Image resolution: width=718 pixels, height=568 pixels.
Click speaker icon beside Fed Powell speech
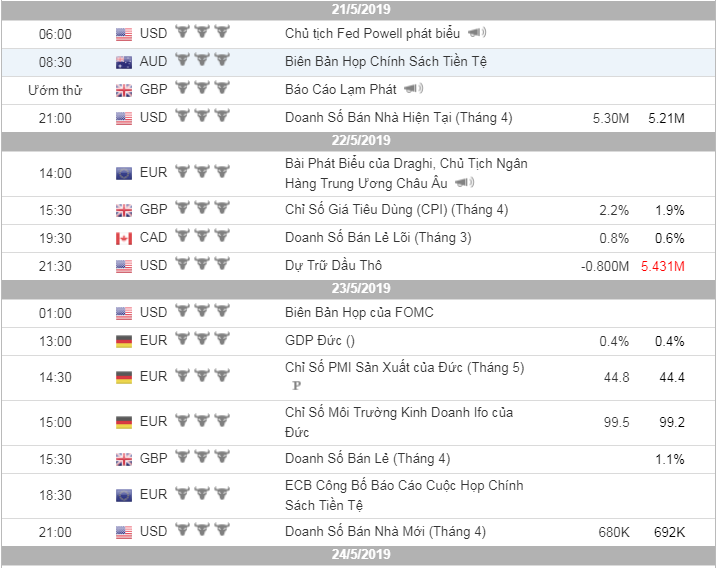click(475, 33)
